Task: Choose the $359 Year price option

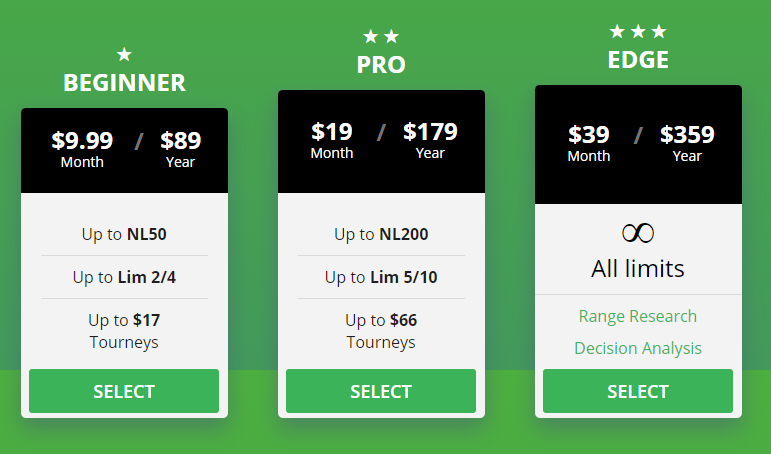Action: point(687,144)
